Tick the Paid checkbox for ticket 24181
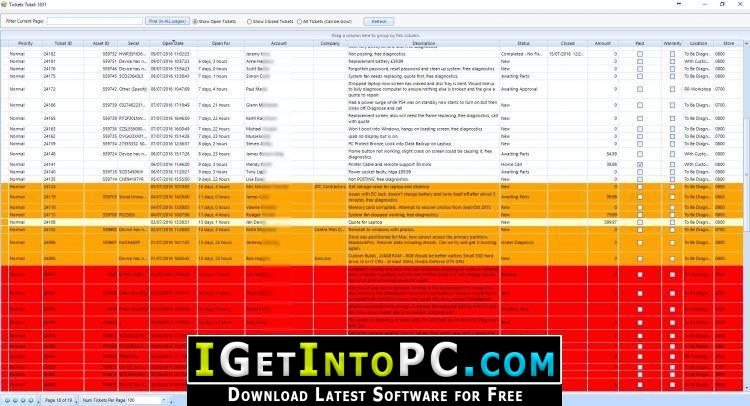Viewport: 750px width, 406px height. [x=640, y=61]
